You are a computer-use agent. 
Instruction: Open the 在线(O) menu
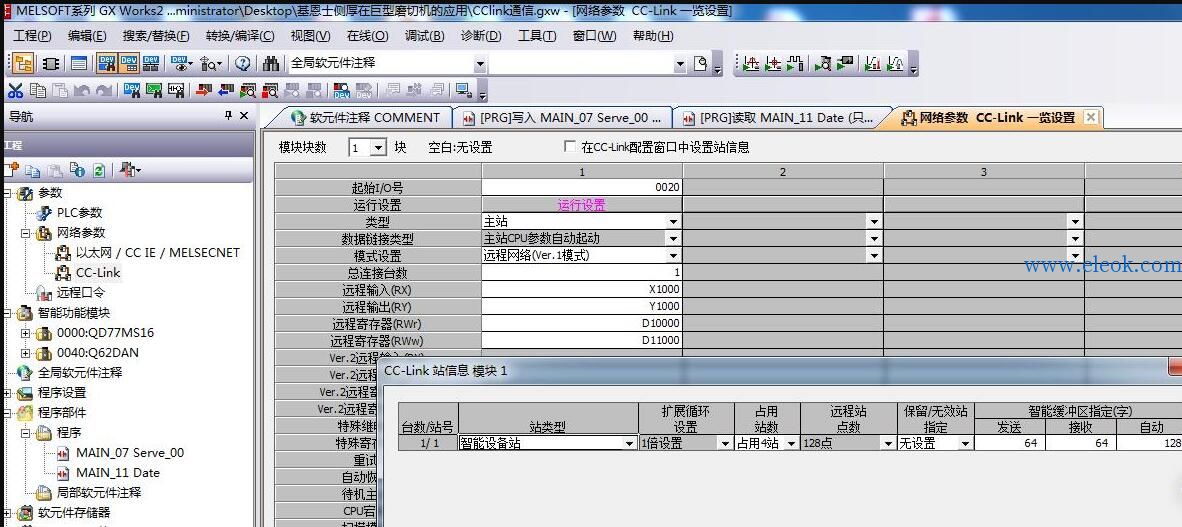367,35
